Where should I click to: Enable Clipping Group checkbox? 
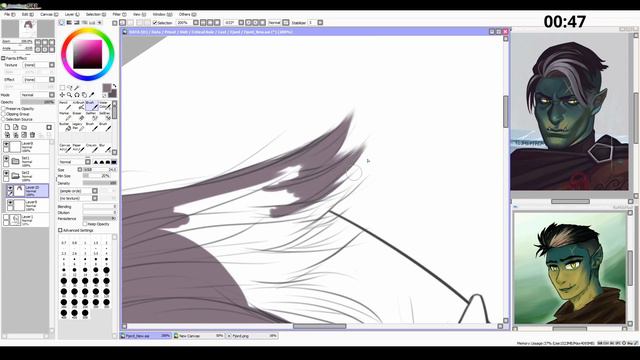point(3,114)
